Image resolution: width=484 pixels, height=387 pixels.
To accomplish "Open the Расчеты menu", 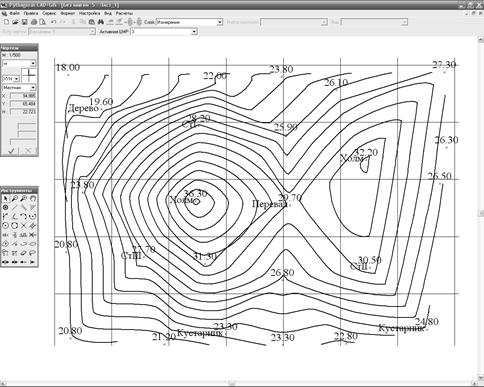I will (124, 13).
